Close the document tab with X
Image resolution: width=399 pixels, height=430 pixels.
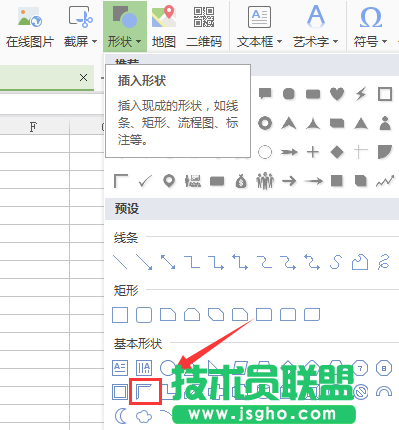[x=83, y=78]
